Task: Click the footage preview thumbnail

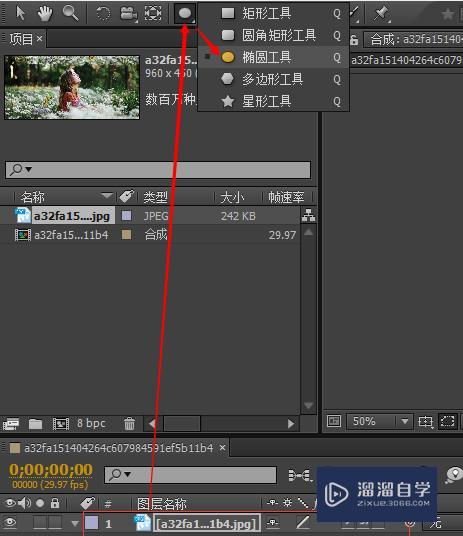Action: point(72,88)
